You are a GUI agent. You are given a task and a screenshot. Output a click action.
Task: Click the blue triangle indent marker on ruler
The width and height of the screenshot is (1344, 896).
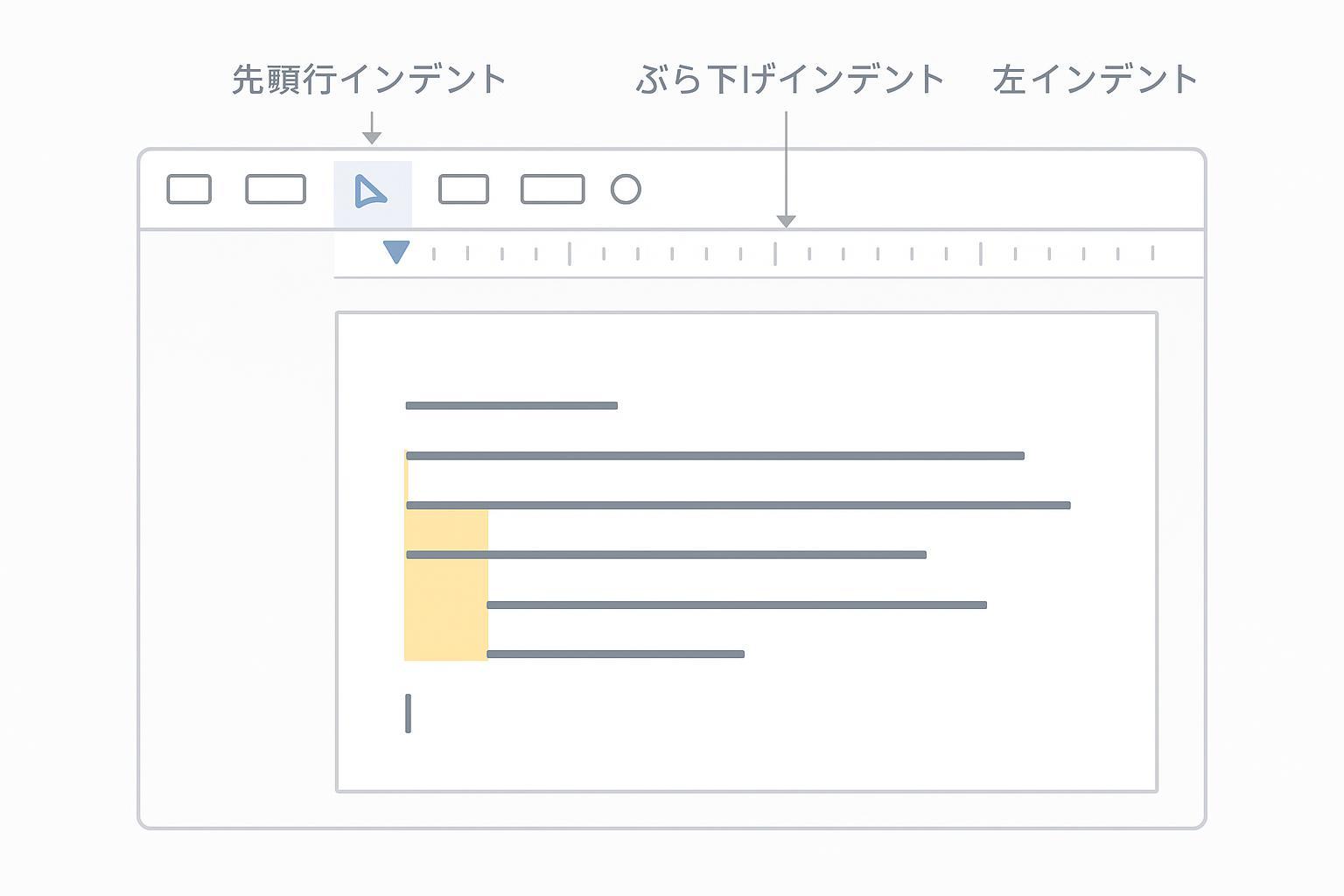tap(396, 252)
